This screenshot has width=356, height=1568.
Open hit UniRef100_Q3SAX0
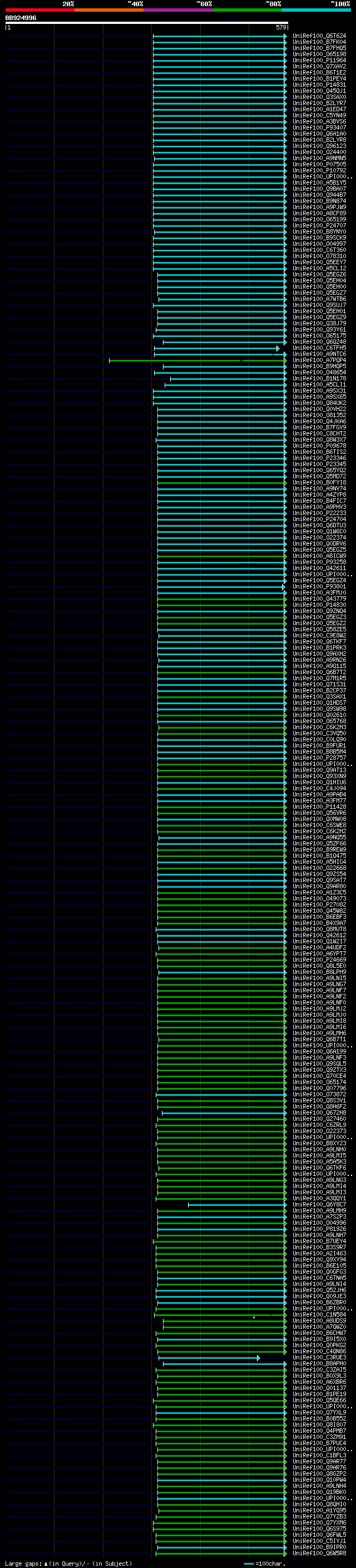click(x=319, y=97)
